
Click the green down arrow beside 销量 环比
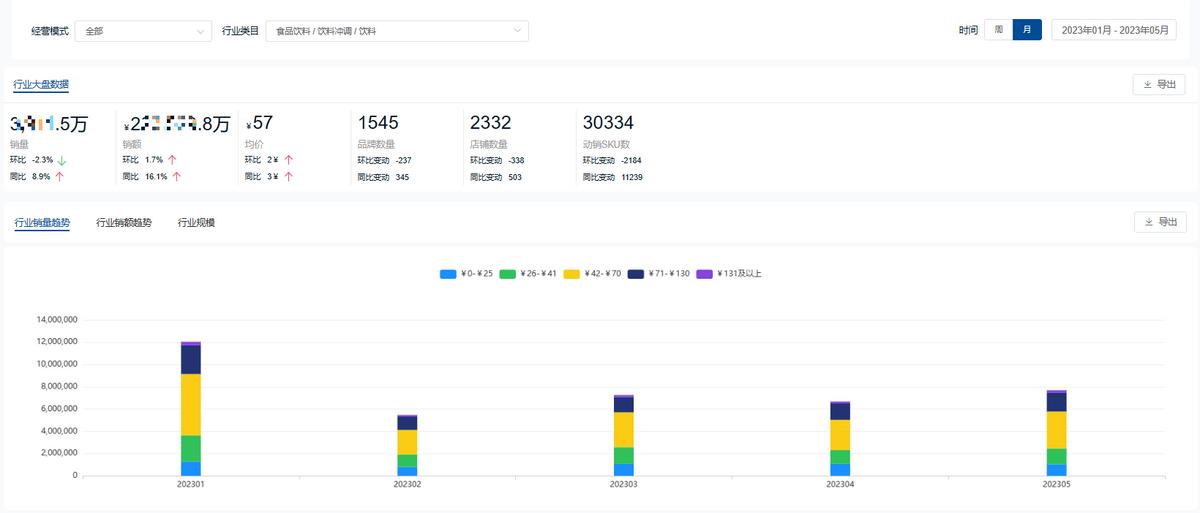[x=62, y=160]
